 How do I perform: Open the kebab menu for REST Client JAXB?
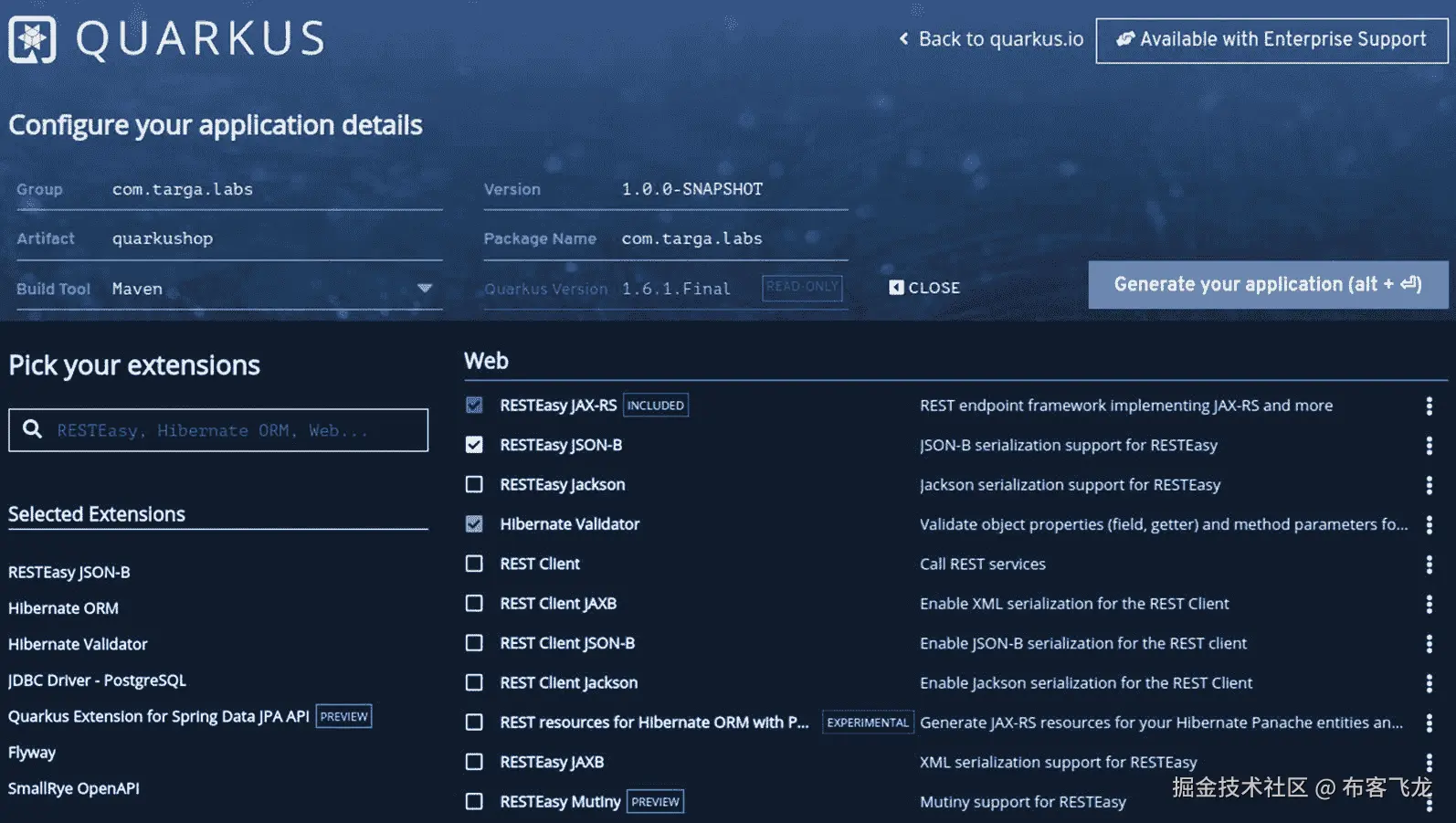coord(1429,604)
